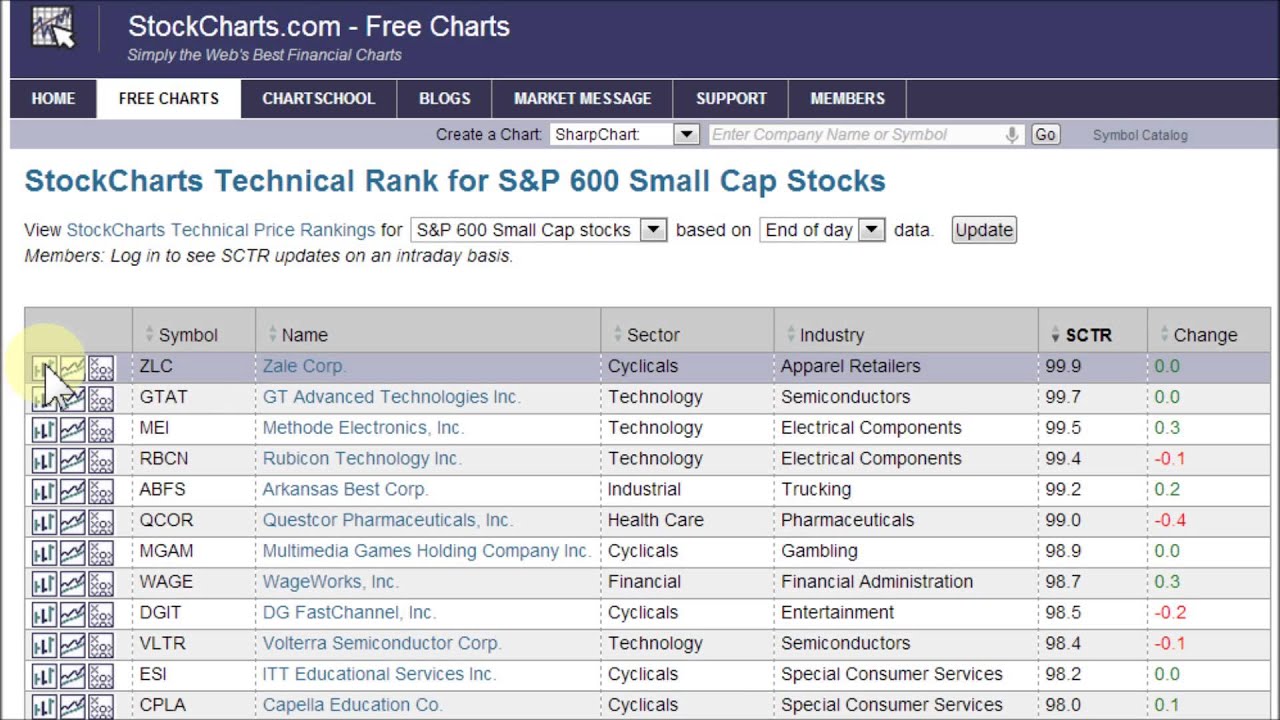Click the StockCharts logo icon

(x=53, y=27)
